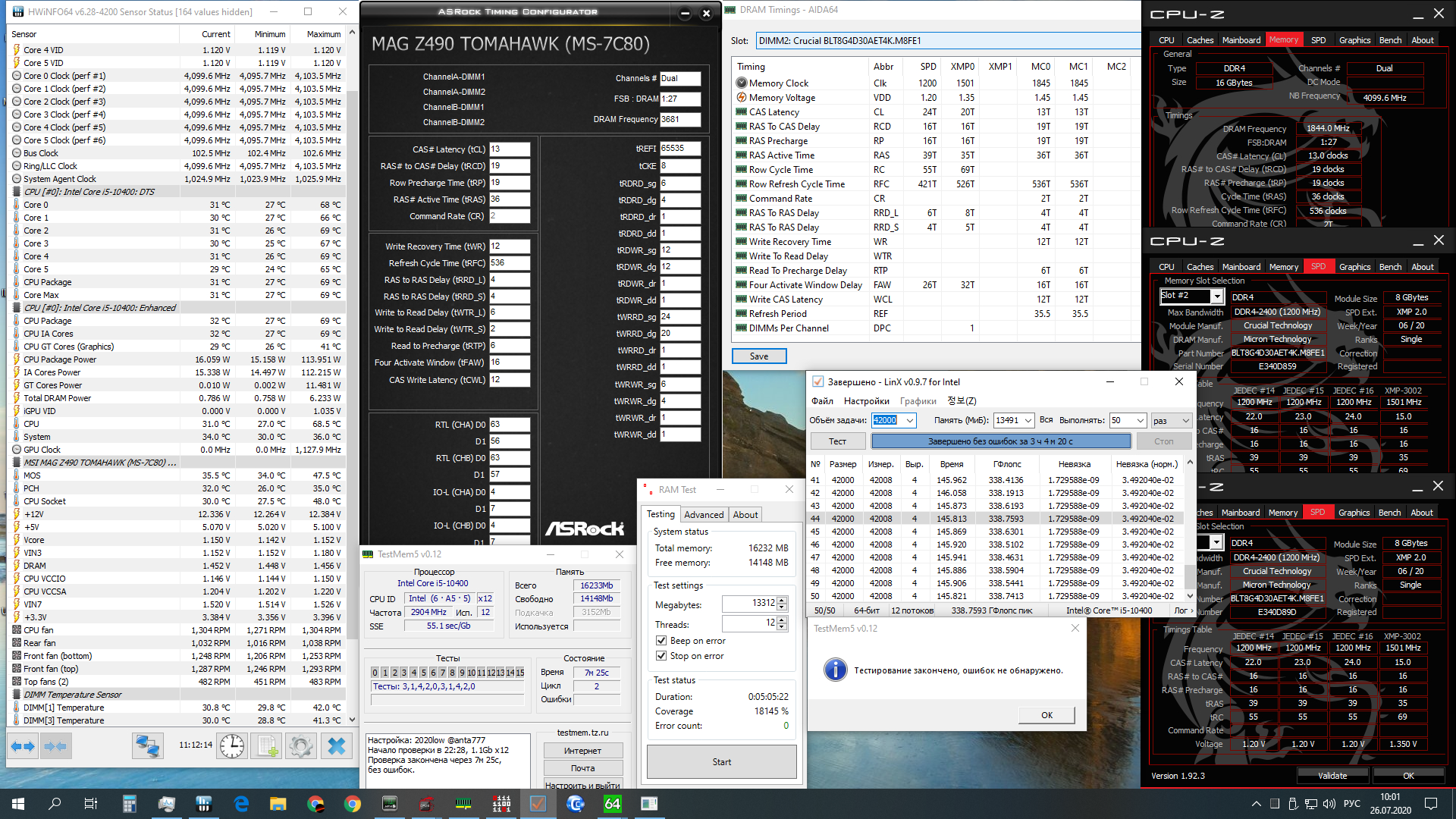The width and height of the screenshot is (1456, 819).
Task: Click HWiNFO reset clock icon
Action: tap(232, 747)
